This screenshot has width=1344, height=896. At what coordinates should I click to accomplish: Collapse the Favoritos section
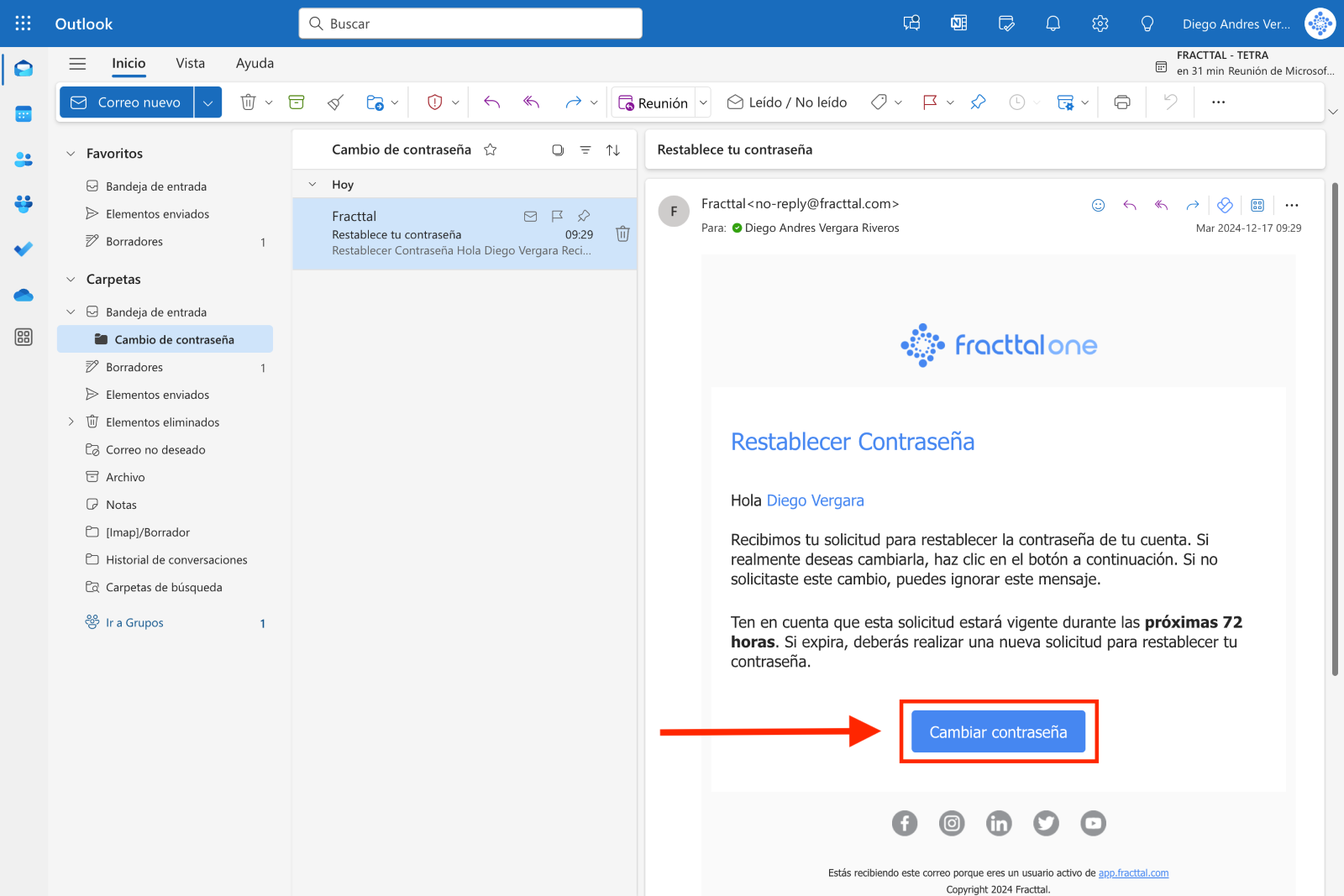(71, 154)
